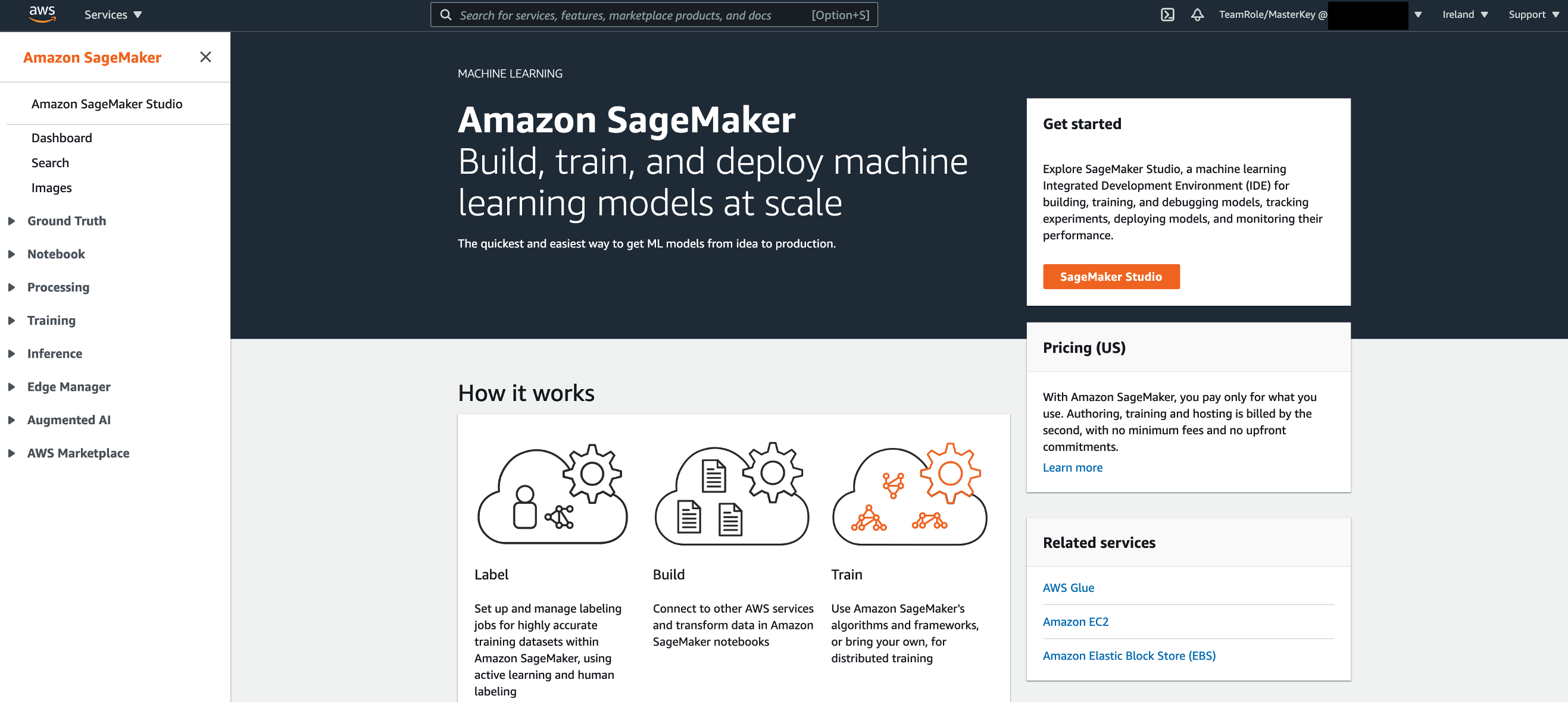
Task: Open the CloudShell terminal icon
Action: click(x=1167, y=15)
